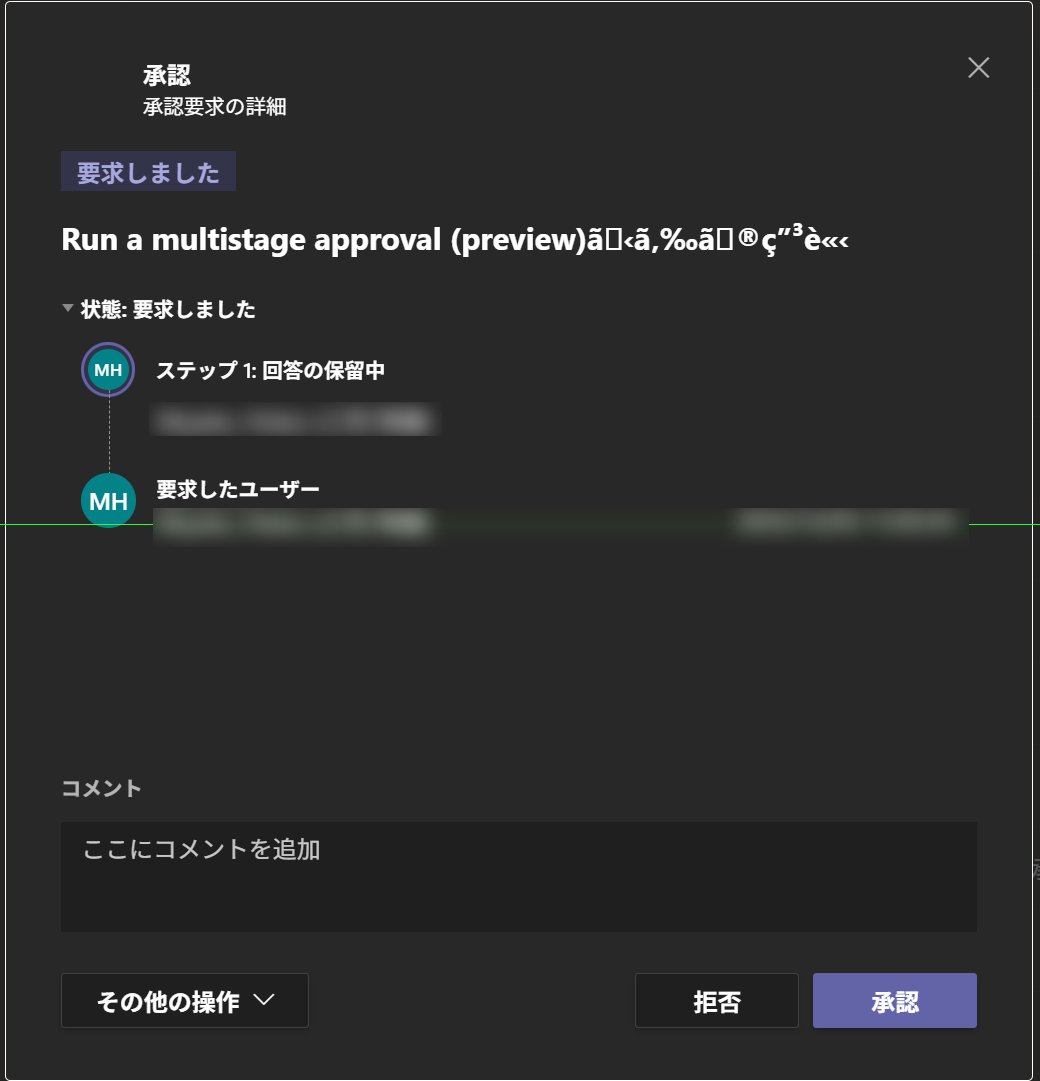Click the 承認要求の詳細 subtitle

[213, 106]
